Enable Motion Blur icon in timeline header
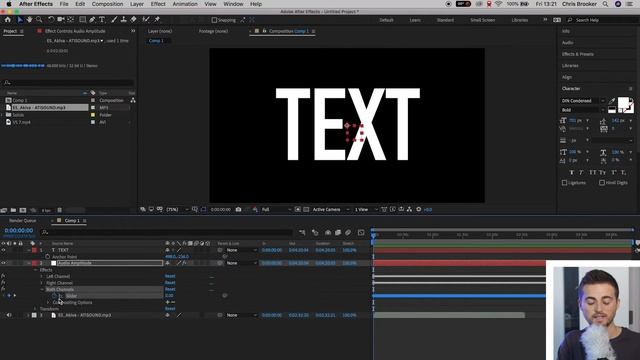The width and height of the screenshot is (640, 360). (x=348, y=232)
